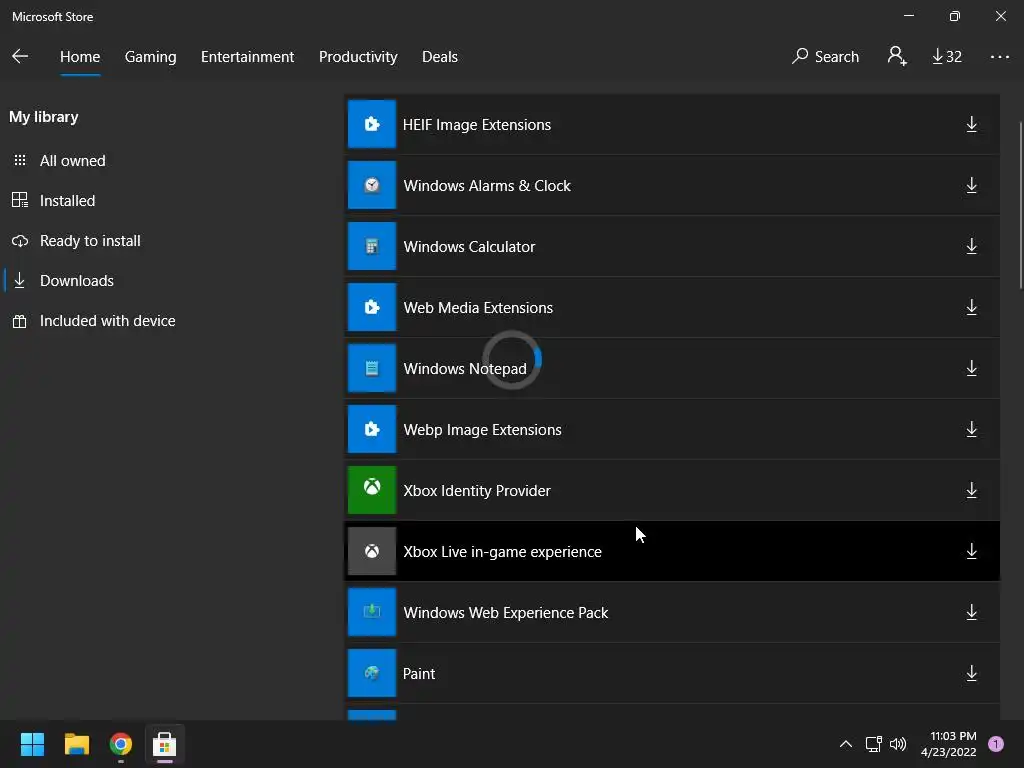
Task: Open the Entertainment tab
Action: 248,57
